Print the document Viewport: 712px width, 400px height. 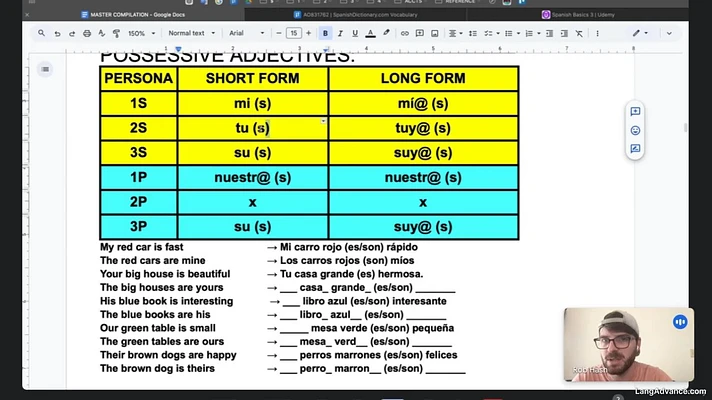tap(87, 33)
